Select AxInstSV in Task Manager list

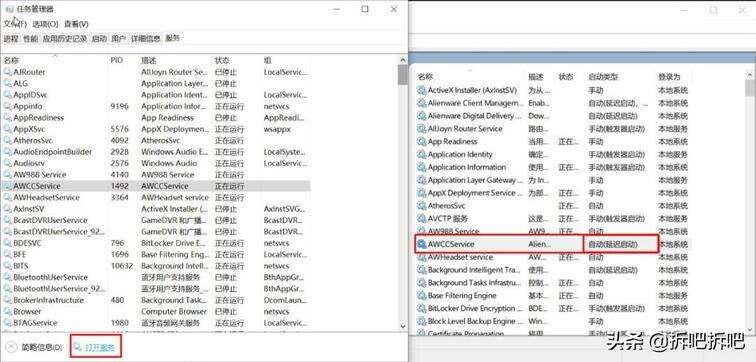click(x=155, y=209)
